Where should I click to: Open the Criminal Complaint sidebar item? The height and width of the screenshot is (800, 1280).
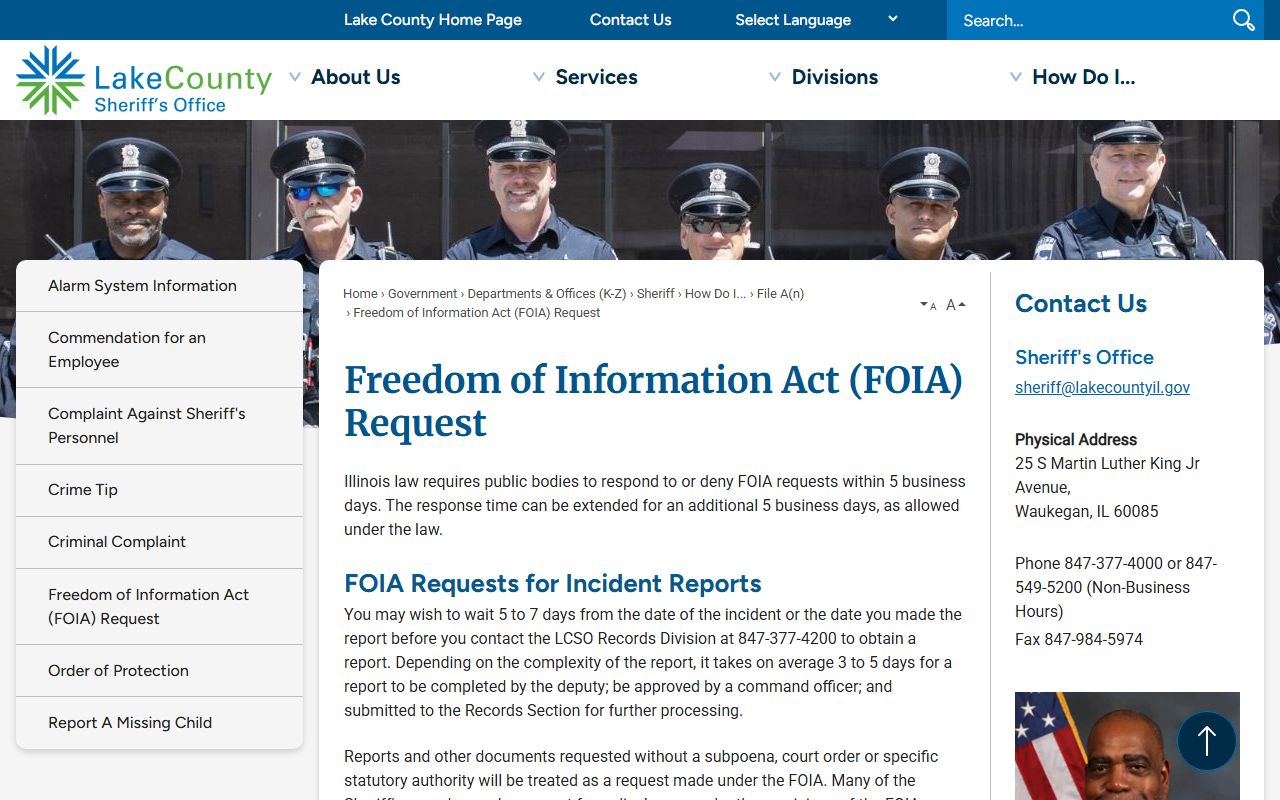(x=159, y=542)
